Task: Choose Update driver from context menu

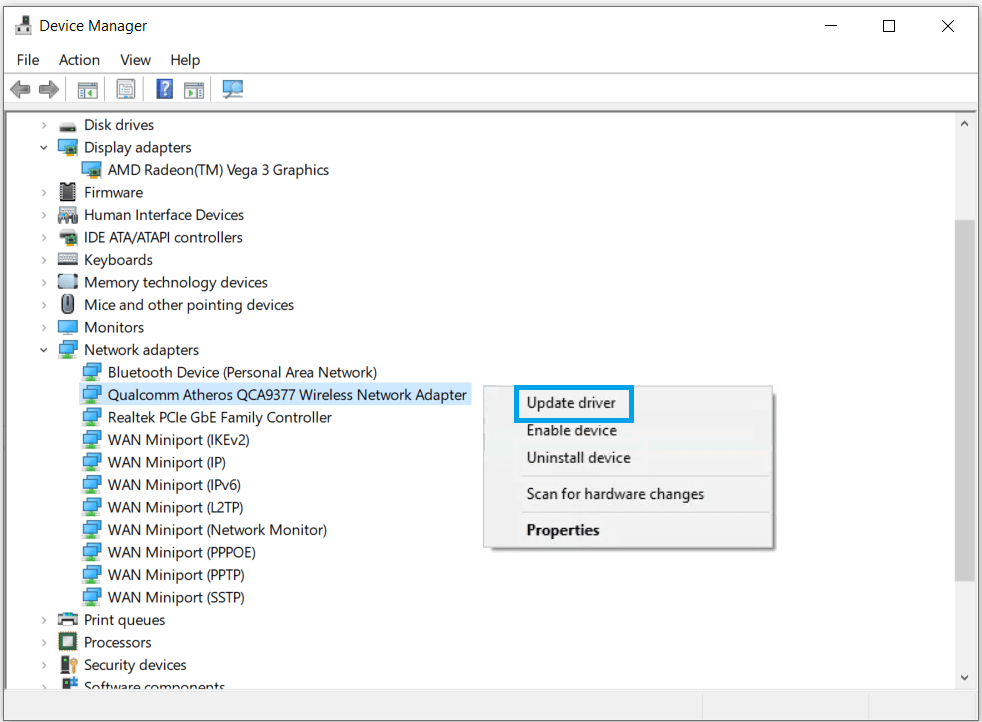Action: coord(572,403)
